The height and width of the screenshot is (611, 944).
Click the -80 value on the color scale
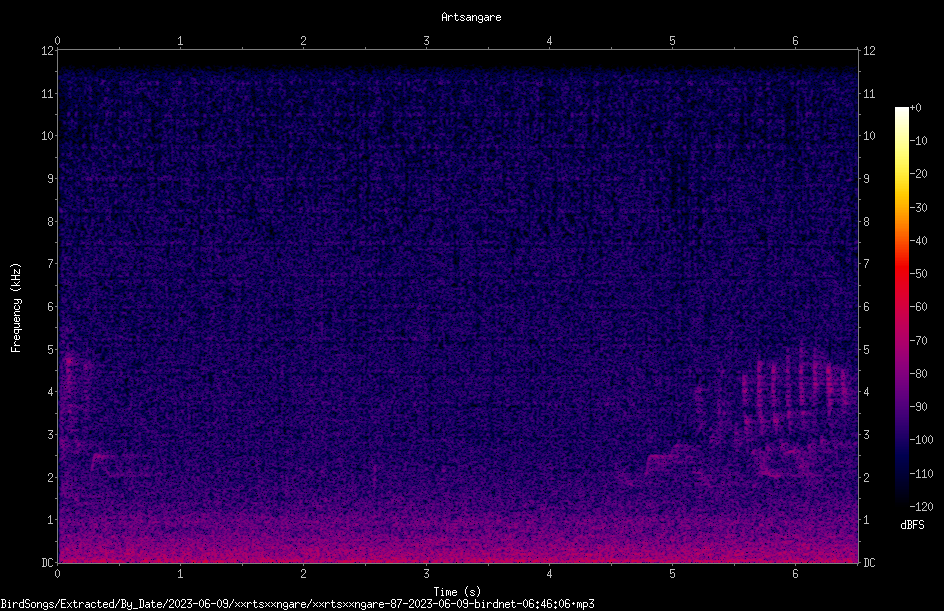click(x=919, y=374)
